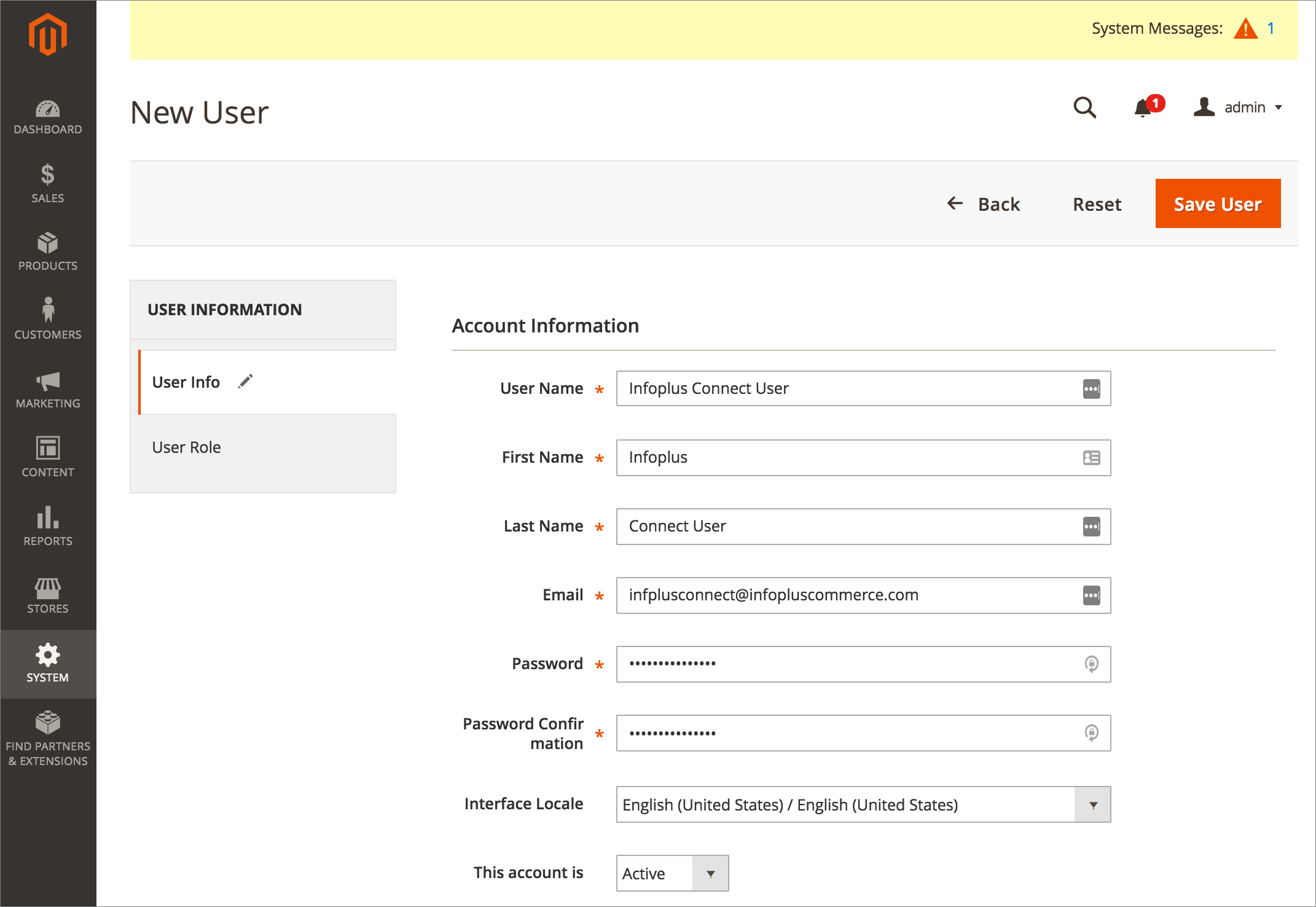
Task: Expand the Interface Locale dropdown
Action: pyautogui.click(x=1092, y=804)
